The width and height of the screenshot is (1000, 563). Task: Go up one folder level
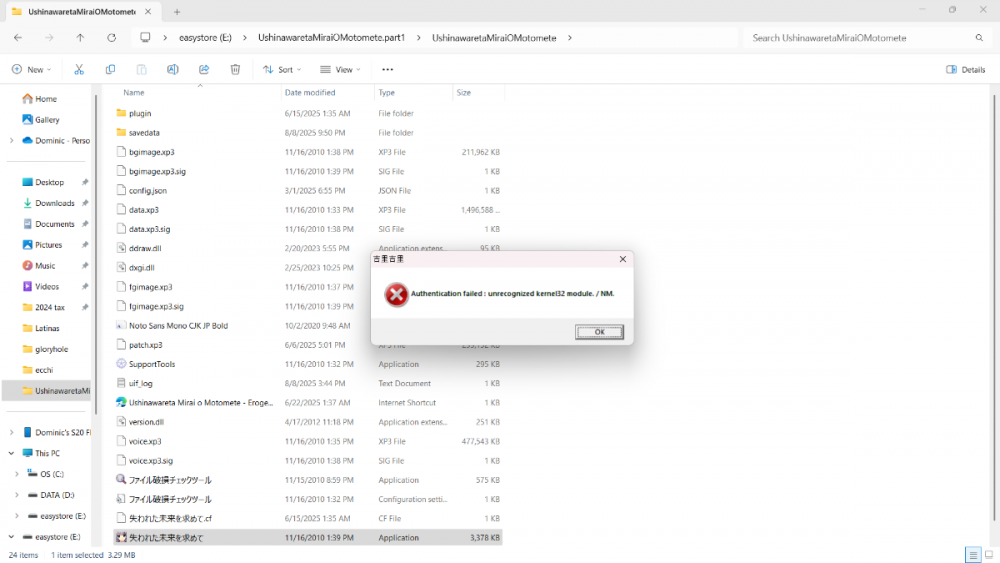[80, 38]
